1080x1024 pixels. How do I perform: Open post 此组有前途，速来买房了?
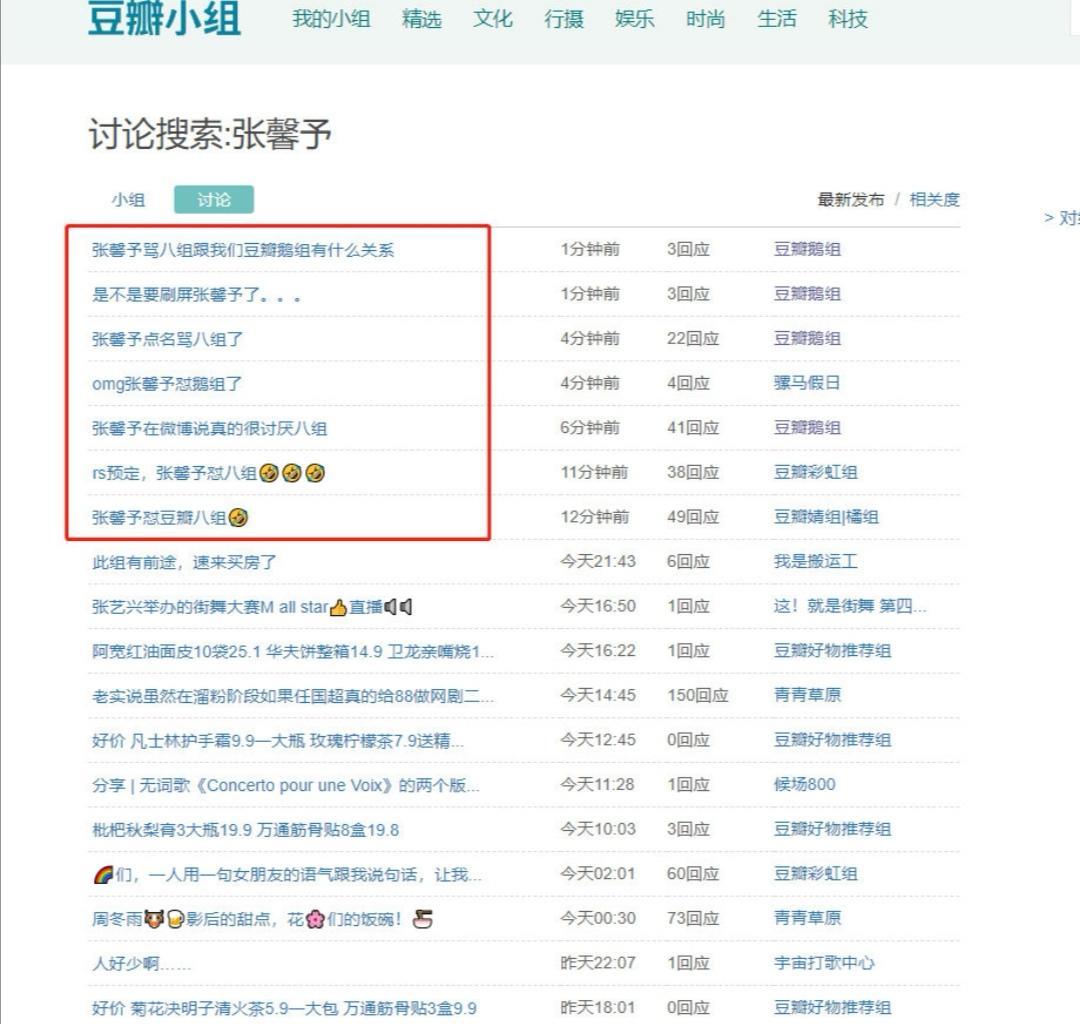(x=184, y=562)
